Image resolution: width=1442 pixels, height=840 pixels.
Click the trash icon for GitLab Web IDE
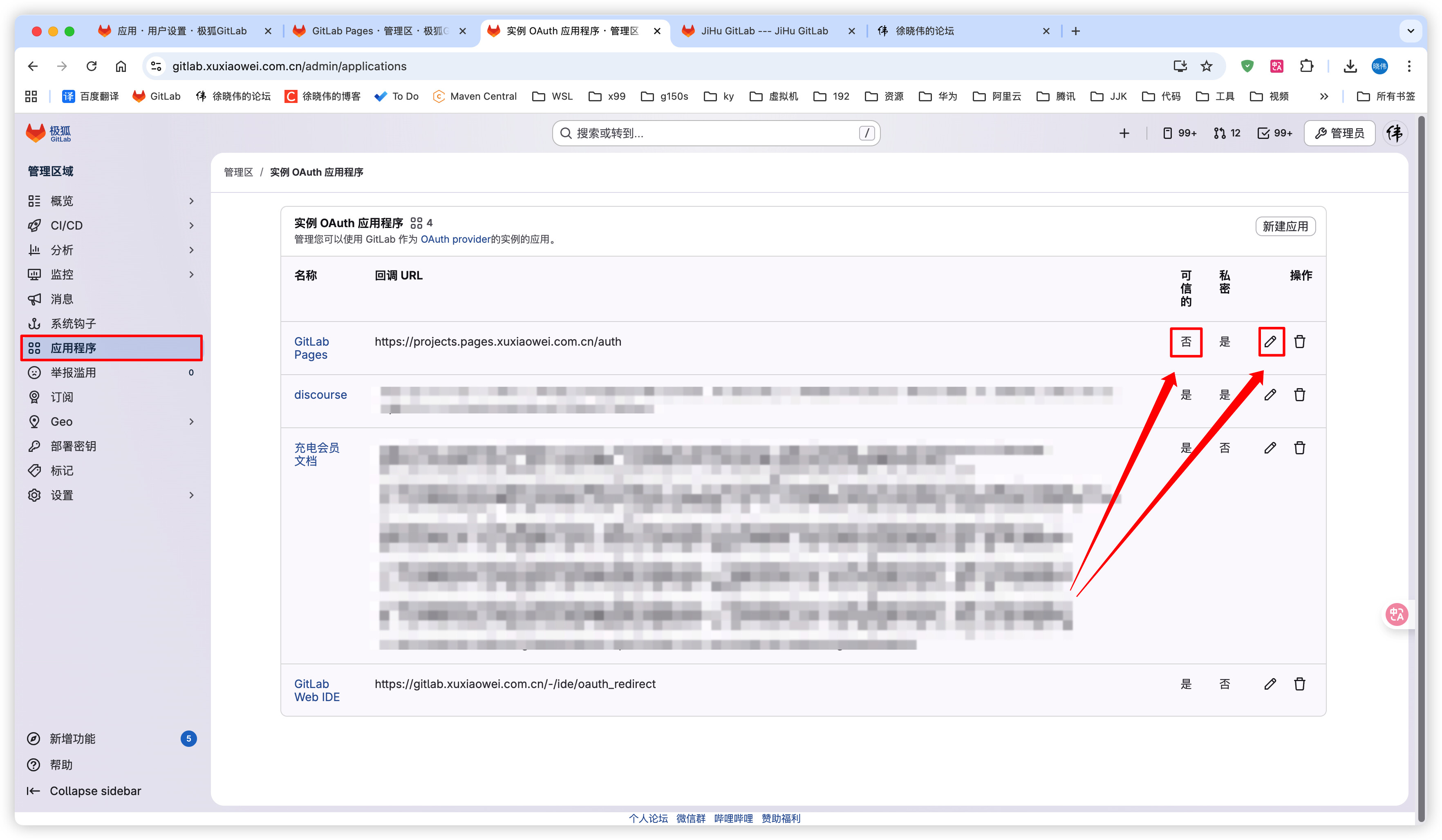click(1299, 684)
